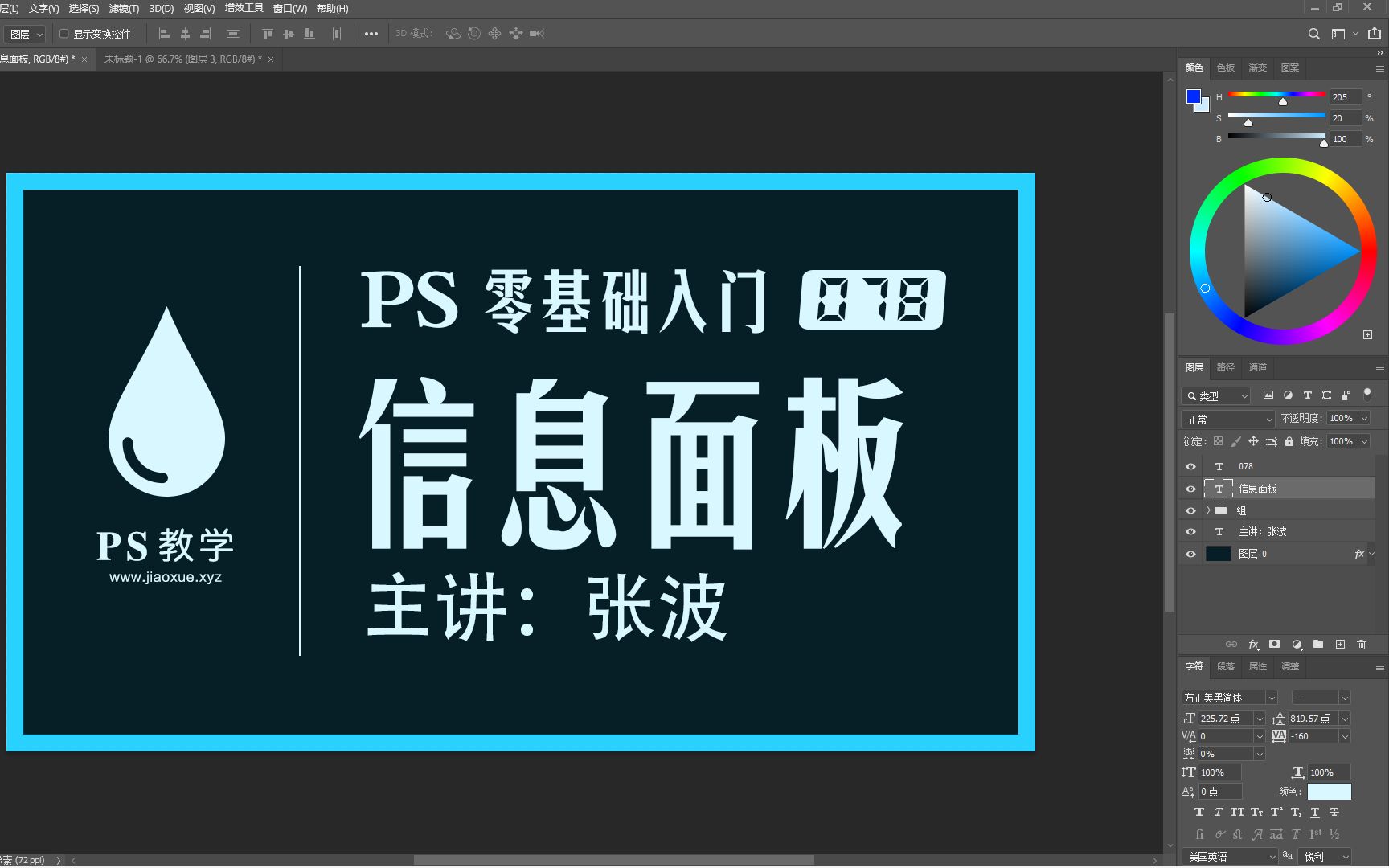1389x868 pixels.
Task: Open anti-aliasing 锐利 dropdown
Action: [1325, 857]
